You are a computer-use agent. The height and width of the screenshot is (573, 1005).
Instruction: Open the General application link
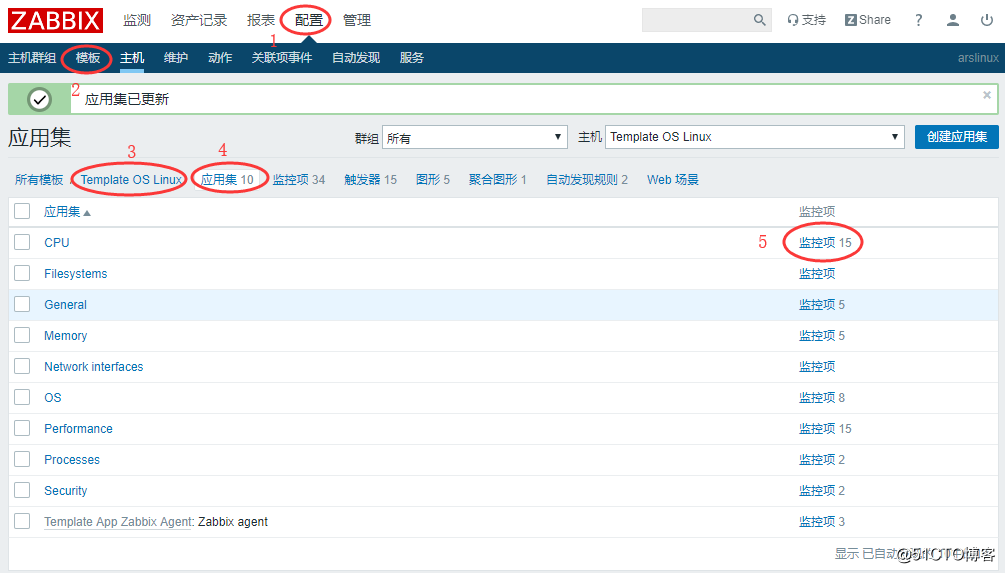(65, 305)
